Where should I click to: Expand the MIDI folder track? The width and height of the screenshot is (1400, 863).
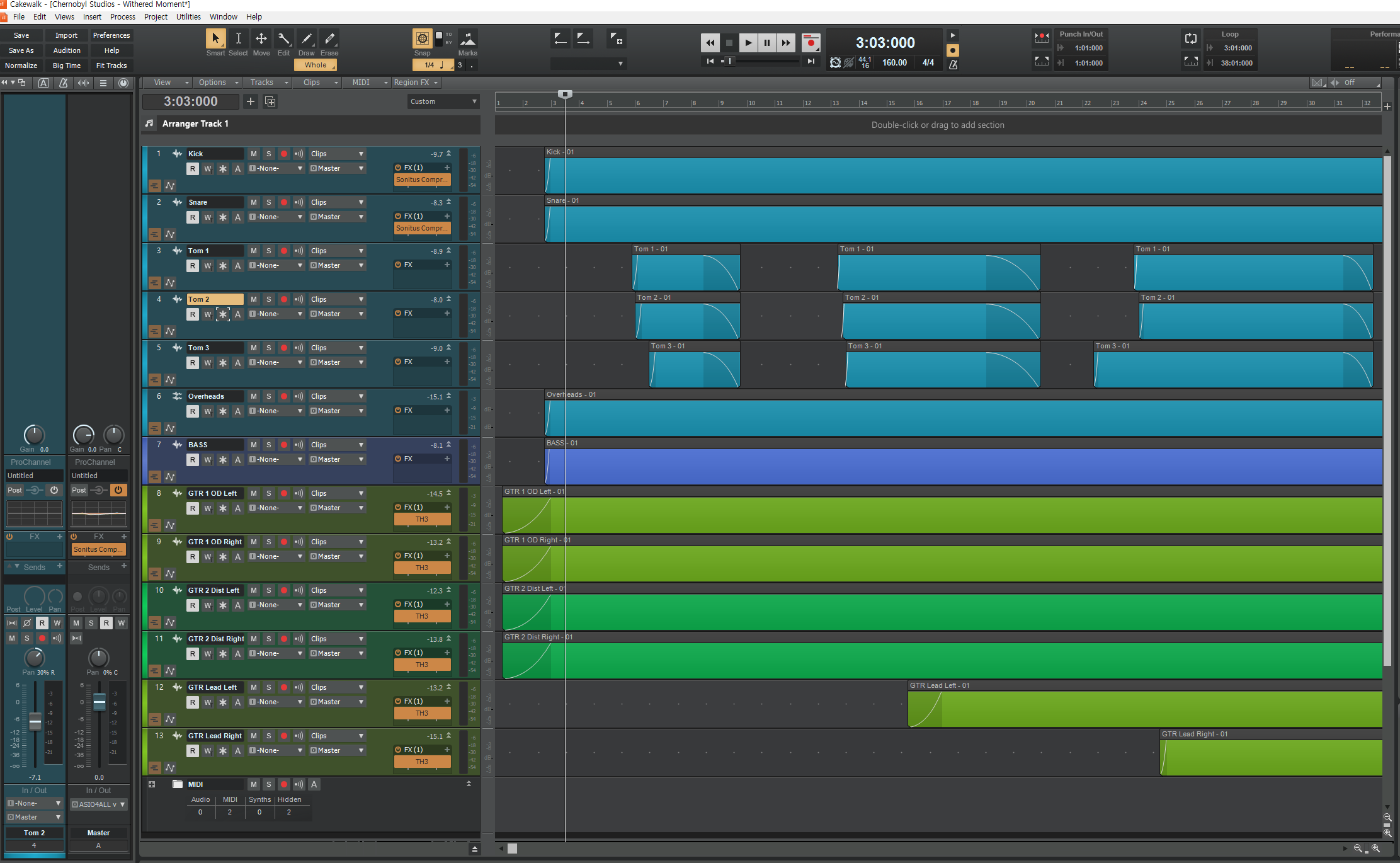[152, 784]
